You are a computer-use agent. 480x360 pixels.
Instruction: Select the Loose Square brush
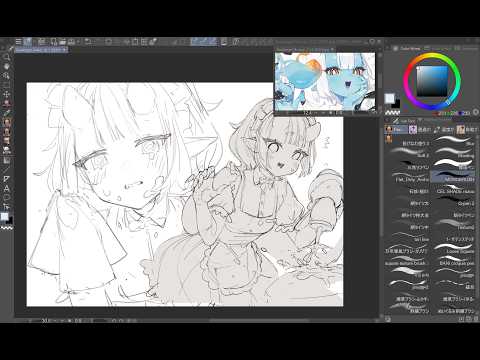tap(454, 249)
